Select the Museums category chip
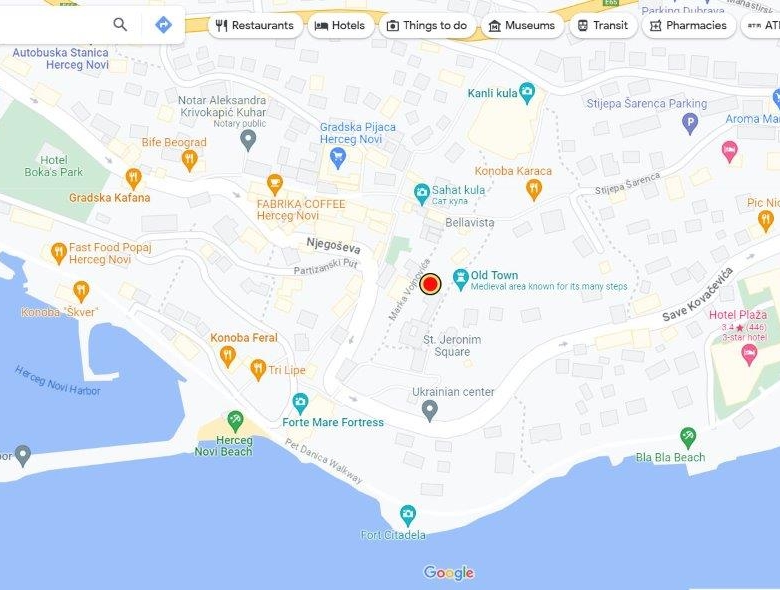The width and height of the screenshot is (780, 590). tap(522, 25)
